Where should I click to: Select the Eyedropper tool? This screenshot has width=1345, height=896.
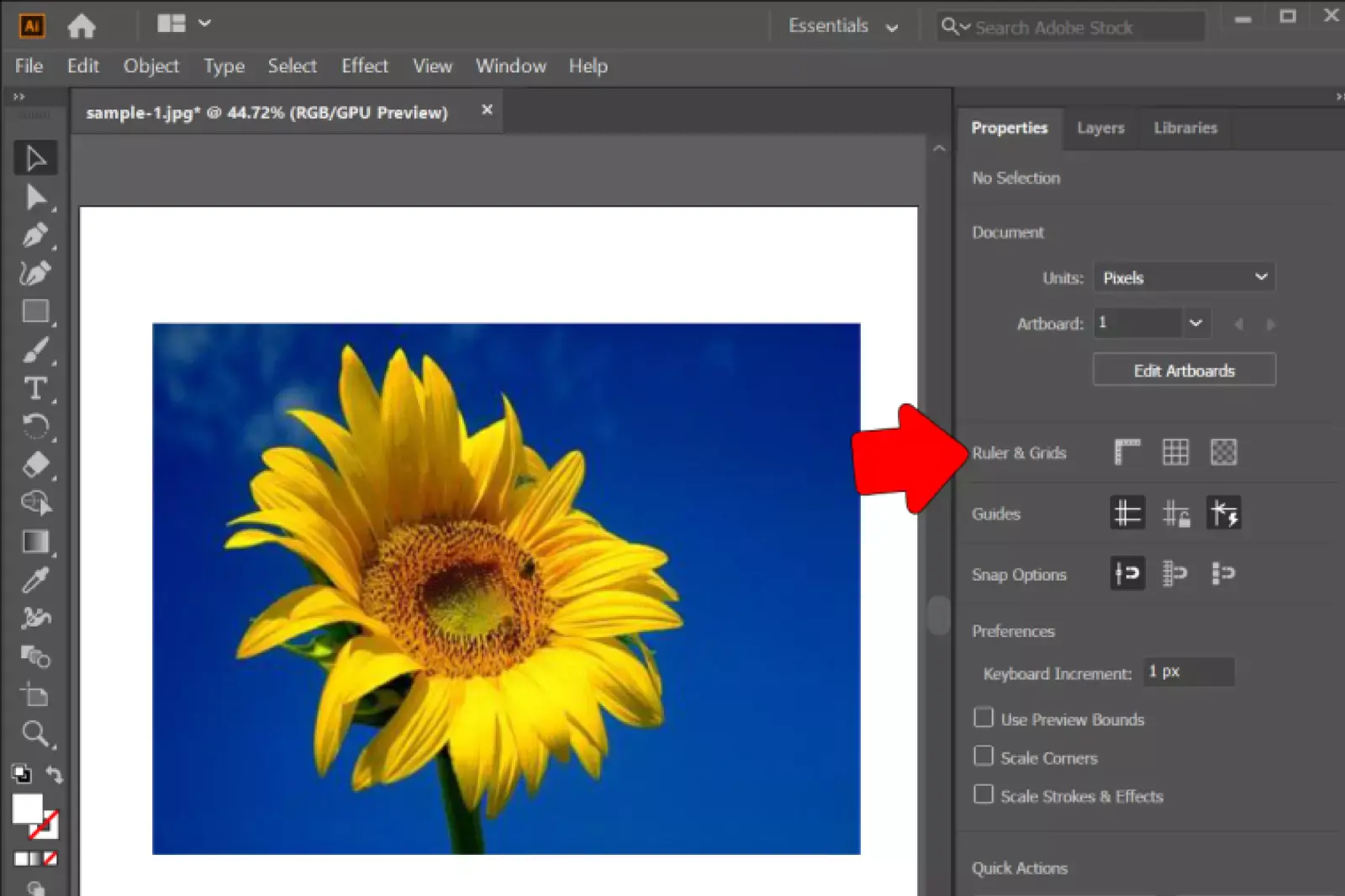click(35, 580)
